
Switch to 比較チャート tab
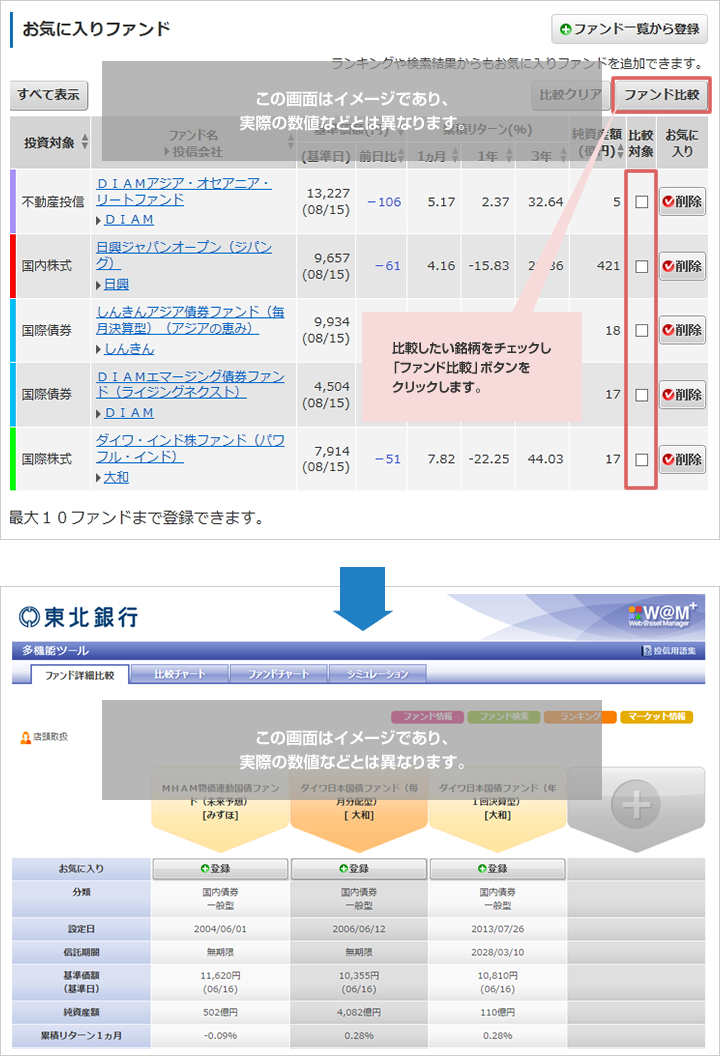(179, 674)
